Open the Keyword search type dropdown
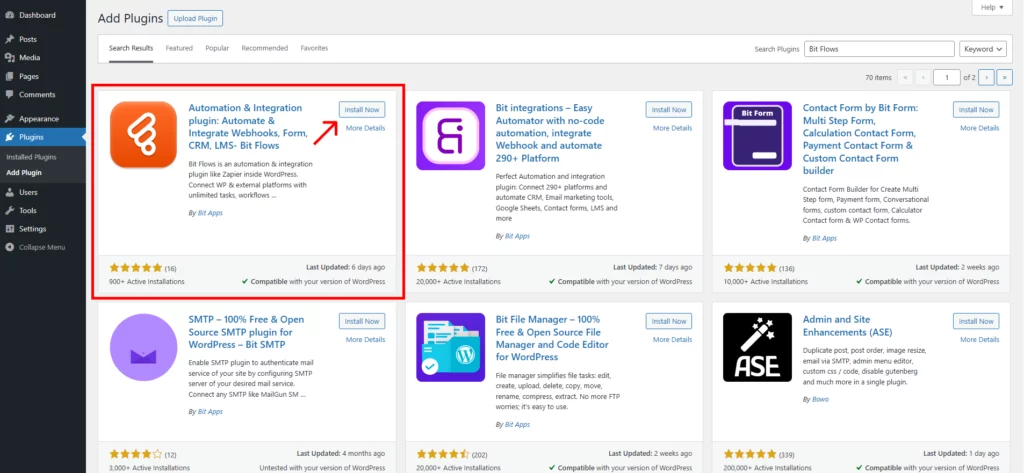This screenshot has width=1024, height=473. coord(982,48)
